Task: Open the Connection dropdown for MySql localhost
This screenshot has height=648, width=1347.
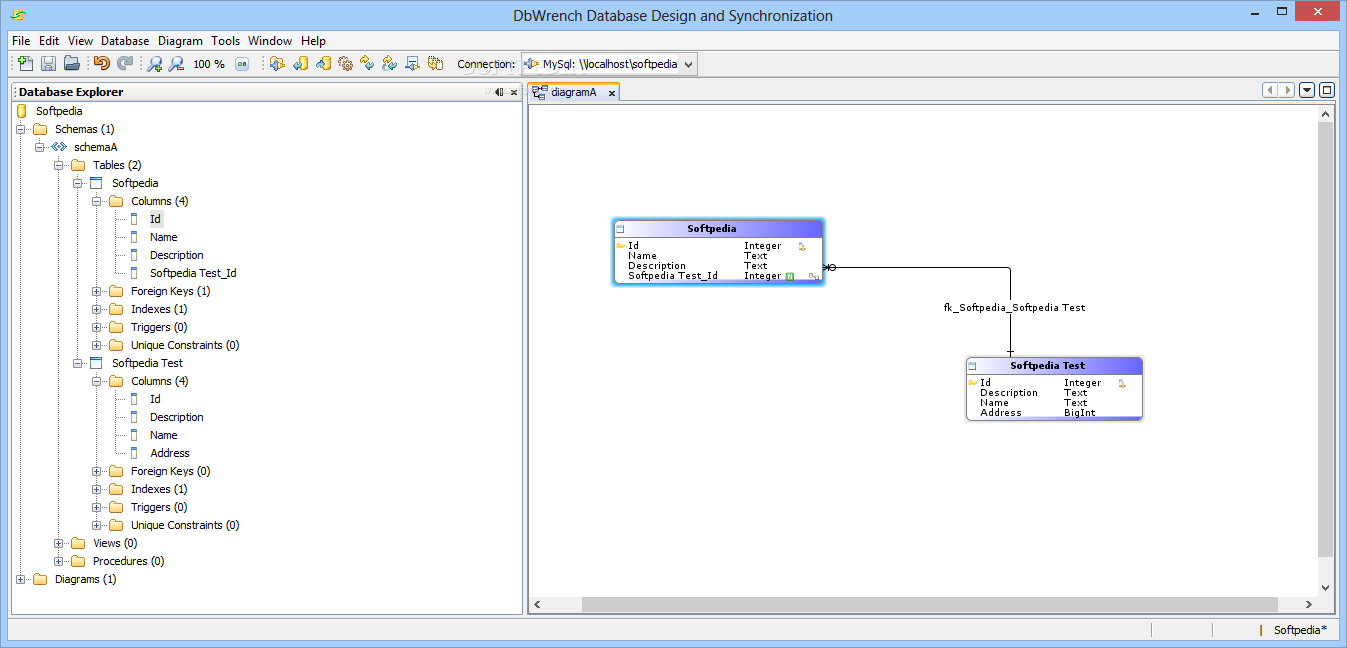Action: click(x=609, y=64)
